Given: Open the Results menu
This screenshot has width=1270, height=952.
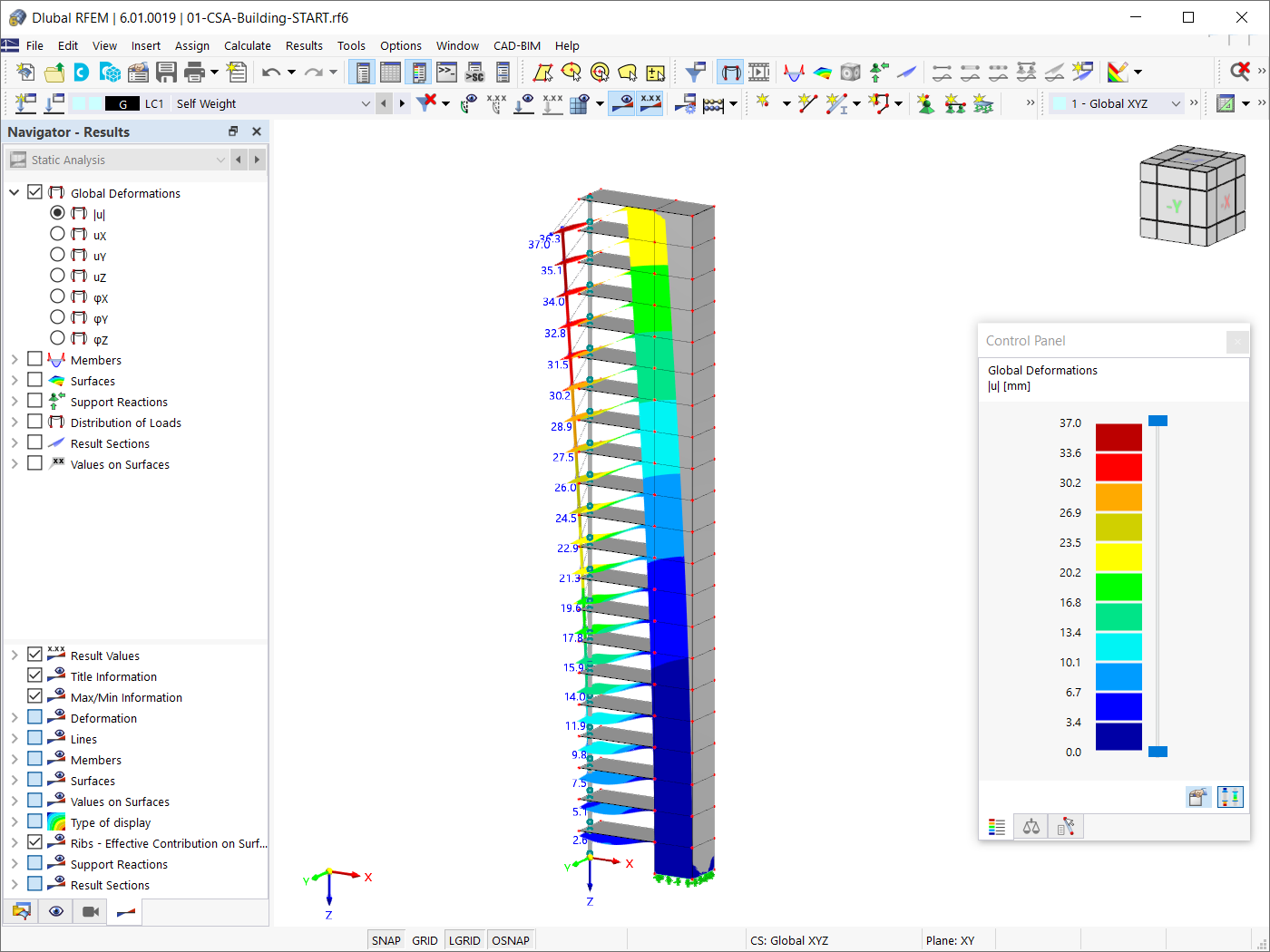Looking at the screenshot, I should point(304,45).
